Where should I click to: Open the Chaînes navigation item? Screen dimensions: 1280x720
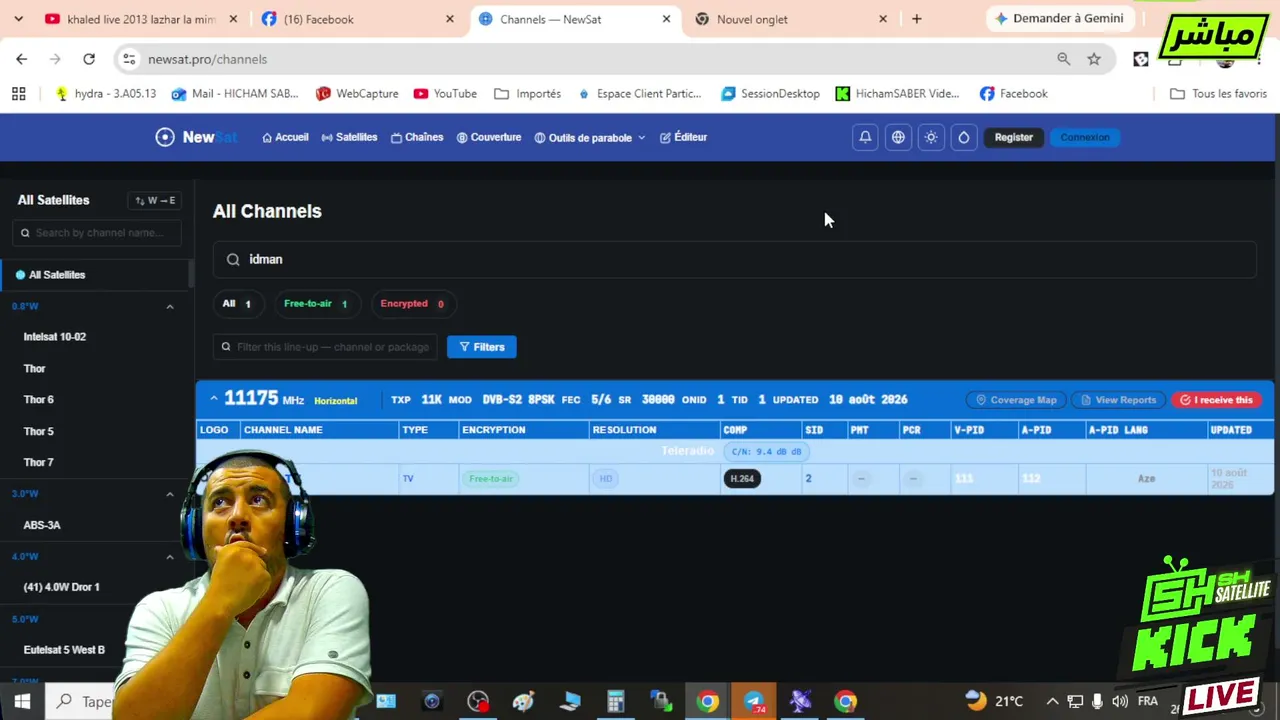pyautogui.click(x=417, y=137)
